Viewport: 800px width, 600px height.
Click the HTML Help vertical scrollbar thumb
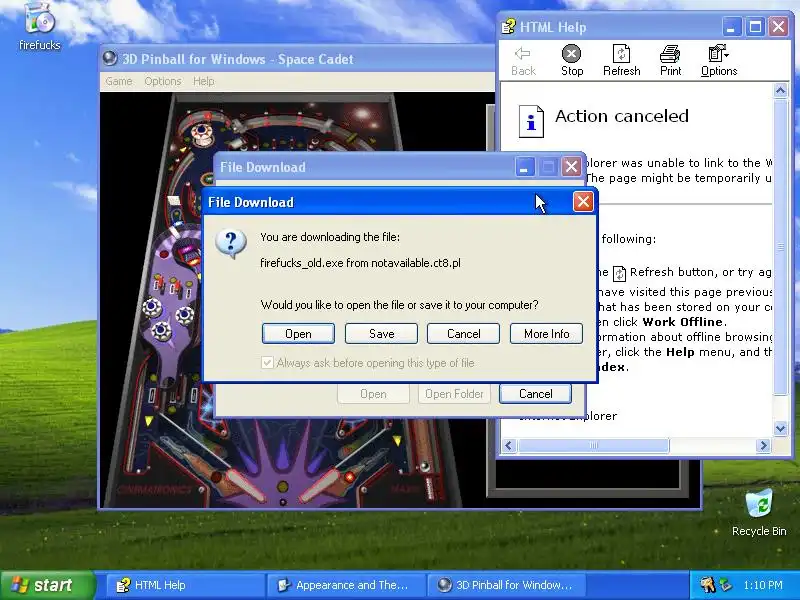pyautogui.click(x=780, y=247)
